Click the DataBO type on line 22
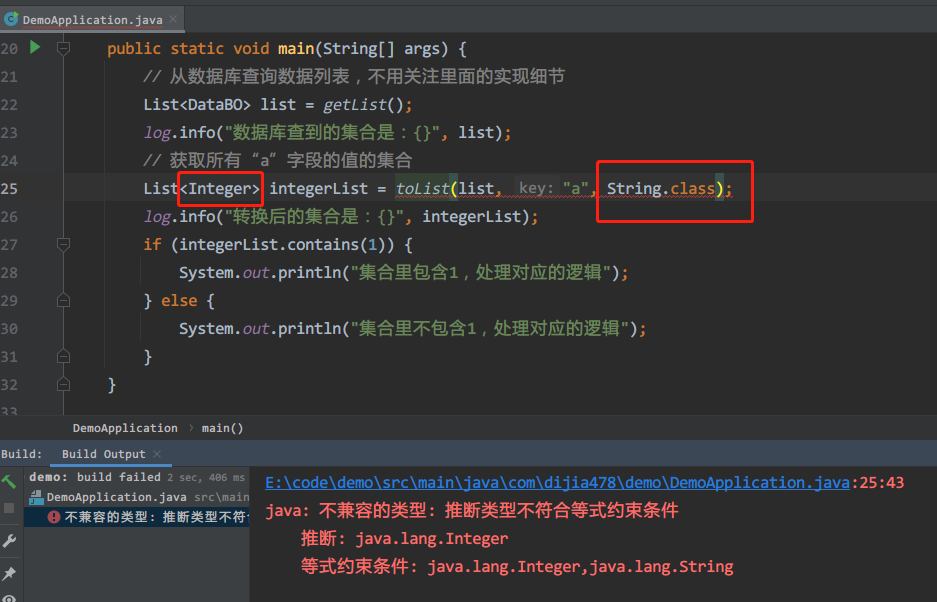Viewport: 937px width, 602px height. click(215, 105)
